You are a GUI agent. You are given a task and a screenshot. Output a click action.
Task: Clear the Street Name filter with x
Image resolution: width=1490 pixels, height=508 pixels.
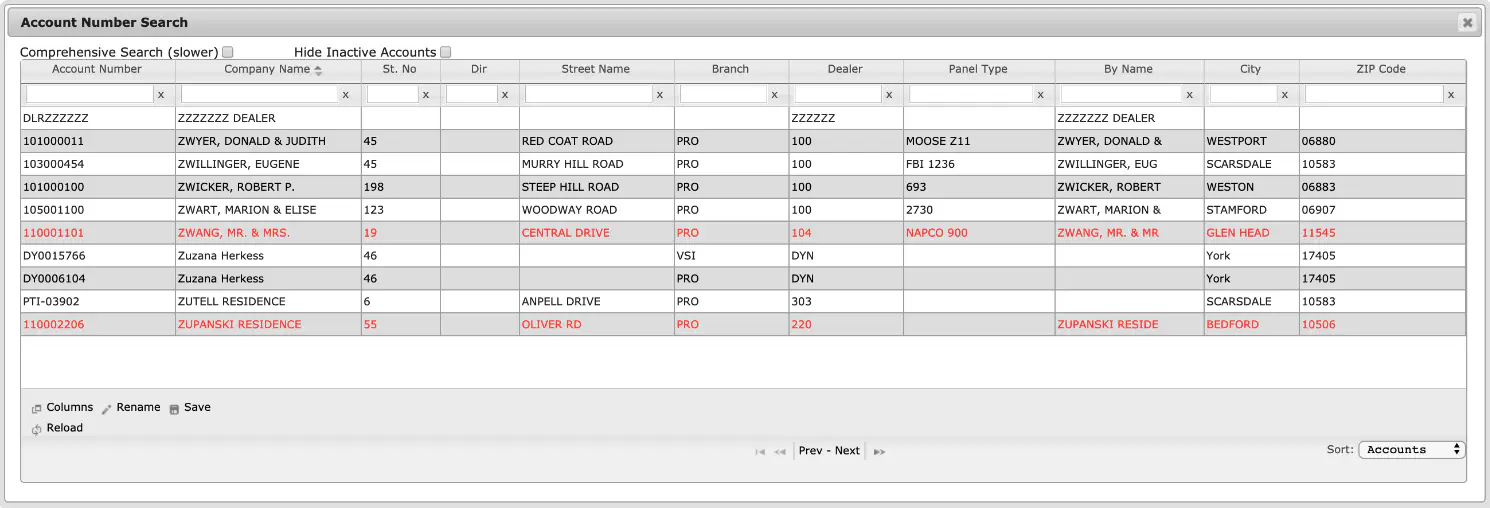(659, 94)
